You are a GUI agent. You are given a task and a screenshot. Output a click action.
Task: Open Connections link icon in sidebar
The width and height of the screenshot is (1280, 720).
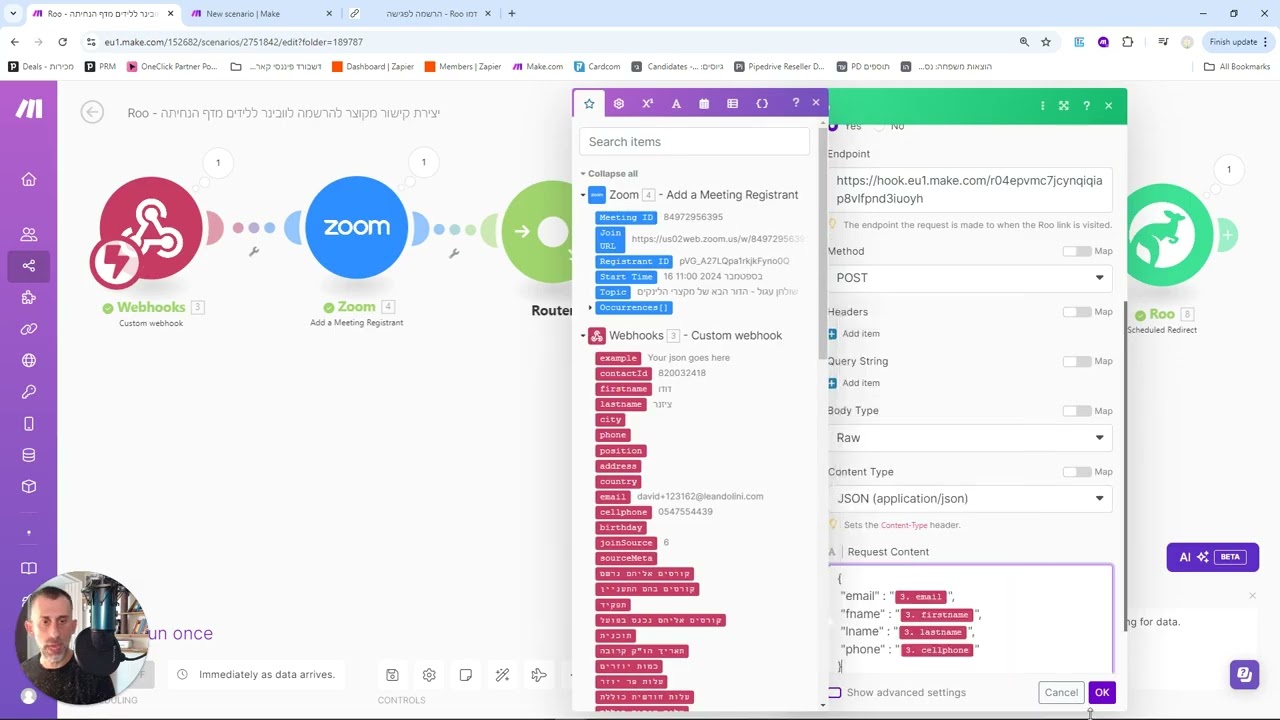pyautogui.click(x=28, y=329)
